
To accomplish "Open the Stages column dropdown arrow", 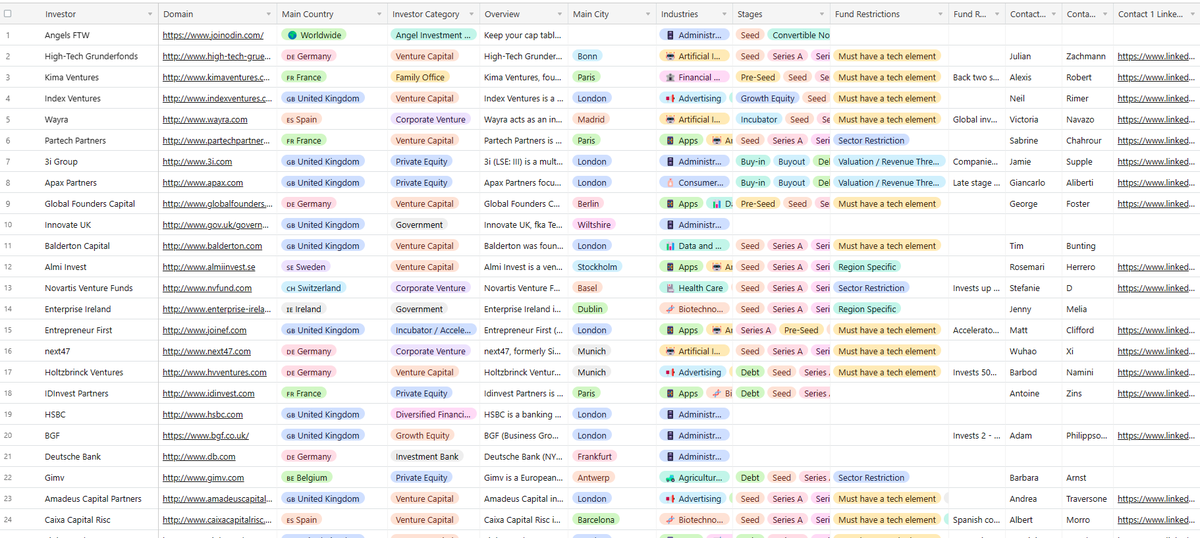I will click(x=822, y=14).
